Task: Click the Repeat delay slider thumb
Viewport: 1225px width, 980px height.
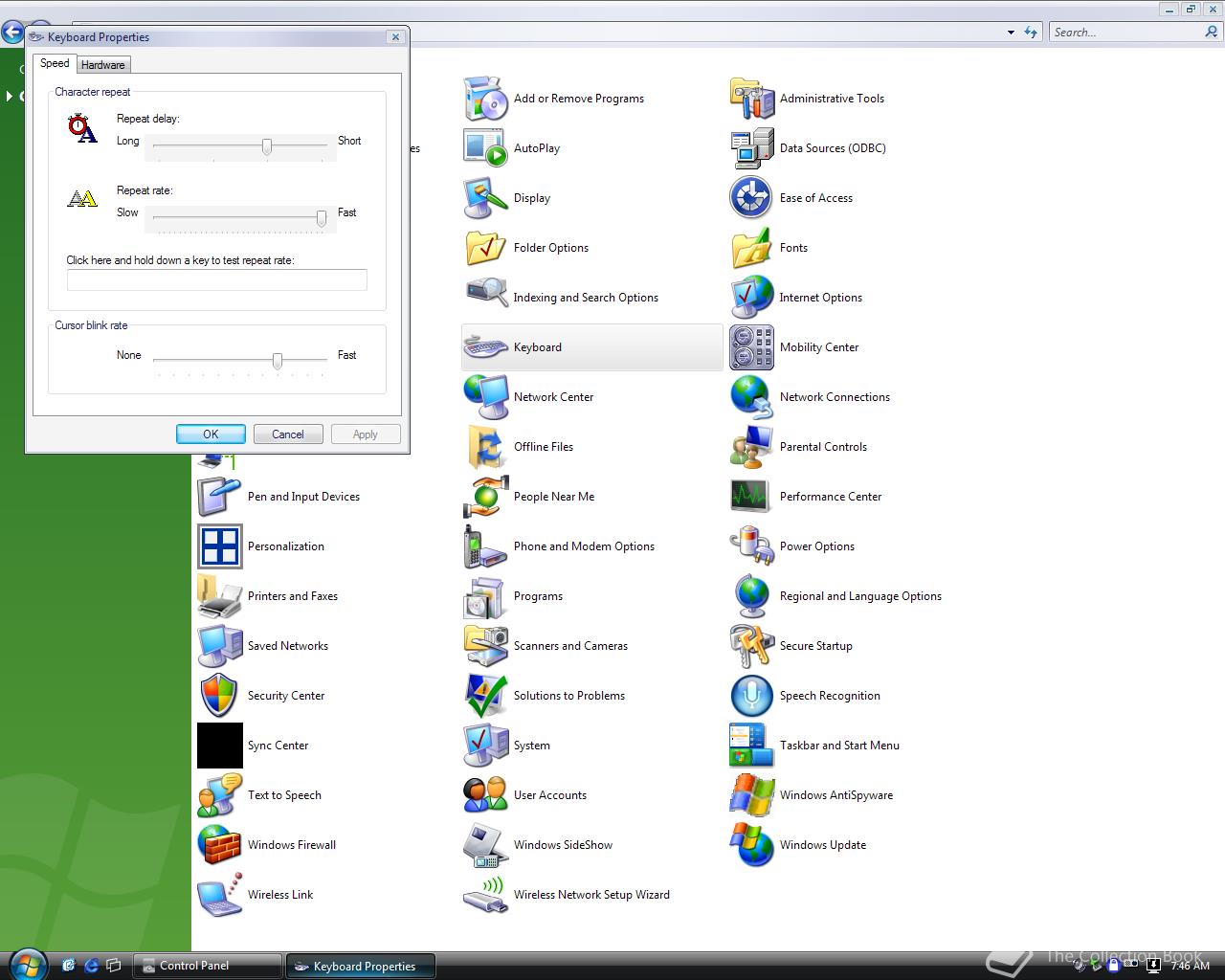Action: (x=267, y=146)
